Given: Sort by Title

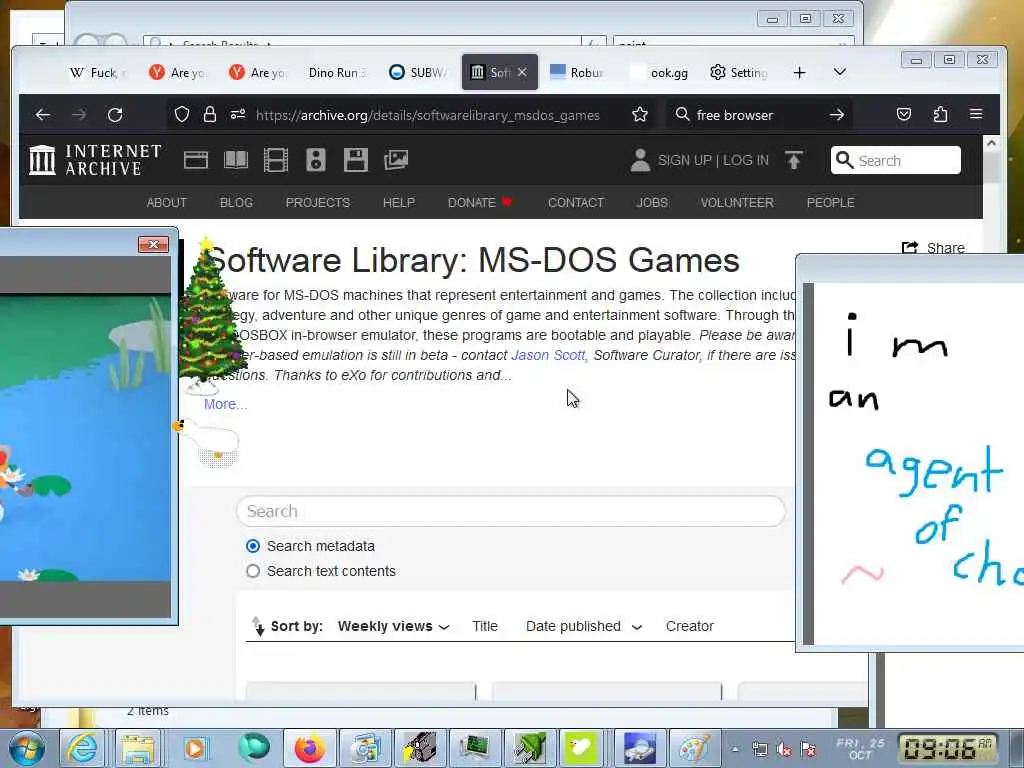Looking at the screenshot, I should [485, 626].
